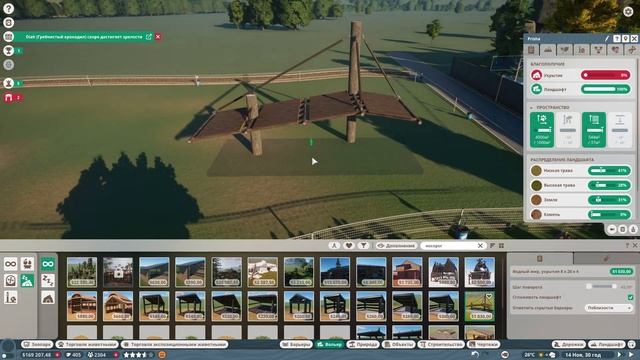
Task: Select the green shelter subcategory icon
Action: 27,281
